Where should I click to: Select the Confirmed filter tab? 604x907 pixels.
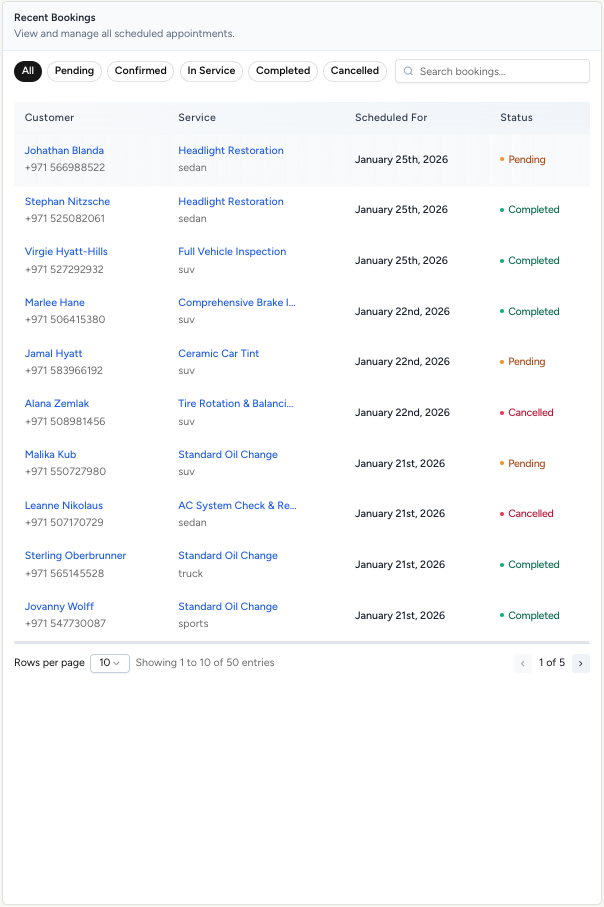(x=140, y=71)
